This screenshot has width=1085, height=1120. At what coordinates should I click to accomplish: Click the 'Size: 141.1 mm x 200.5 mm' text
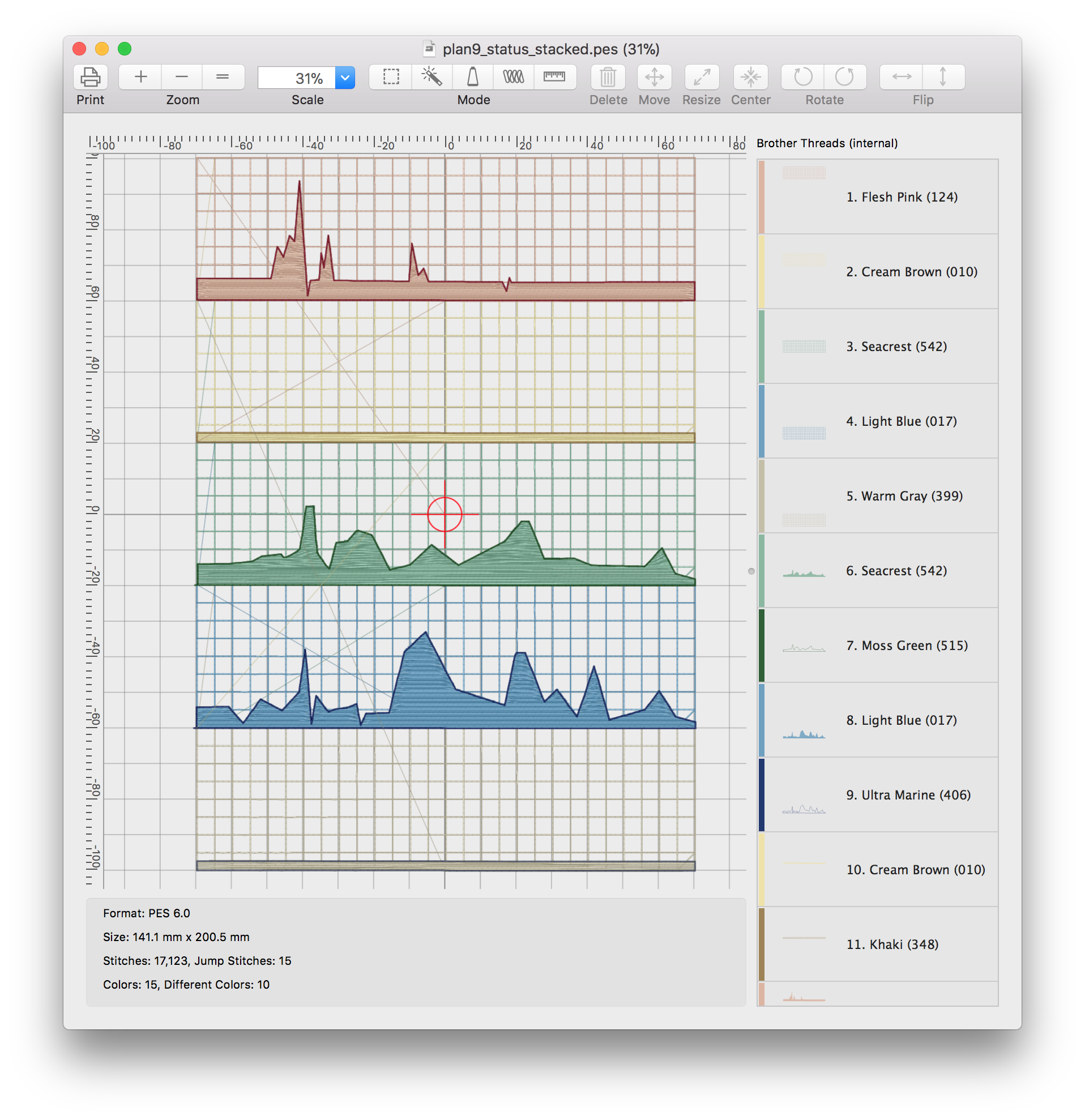176,938
